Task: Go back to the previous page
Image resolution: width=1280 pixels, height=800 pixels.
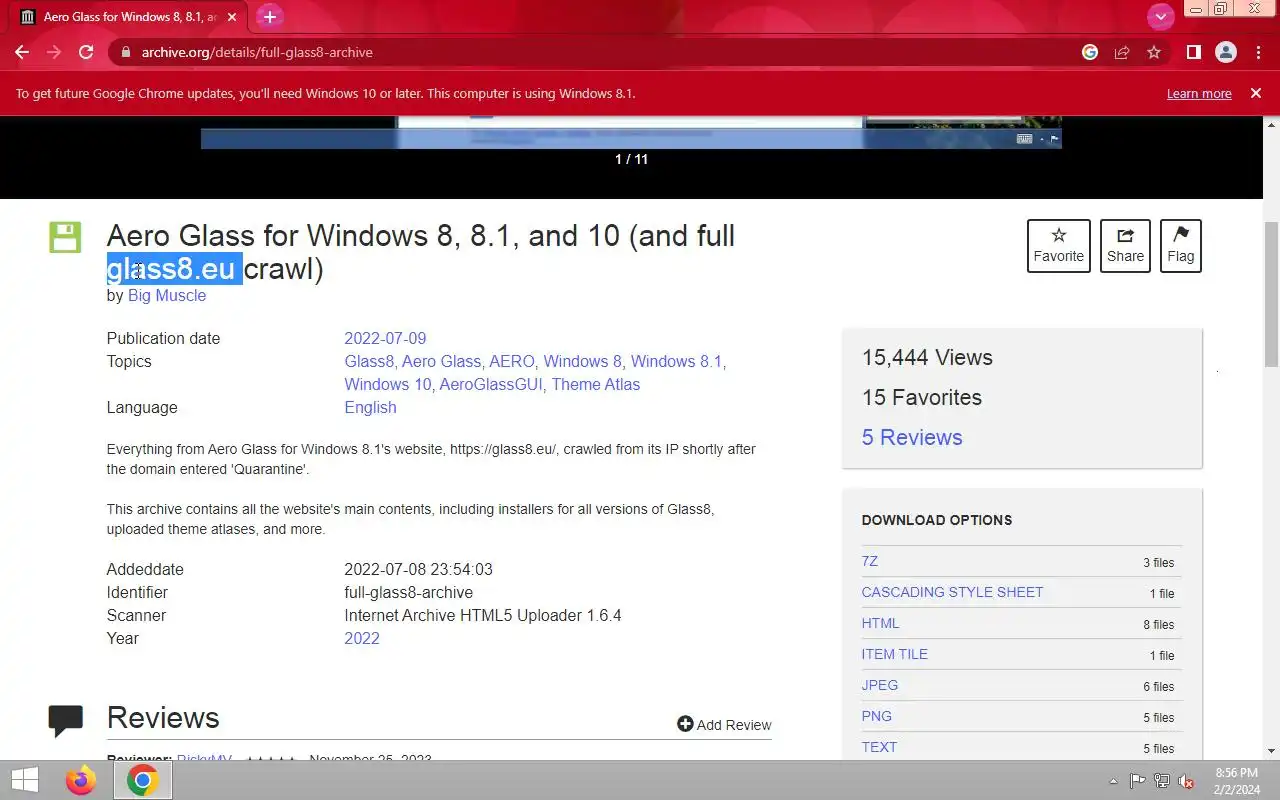Action: pos(22,52)
